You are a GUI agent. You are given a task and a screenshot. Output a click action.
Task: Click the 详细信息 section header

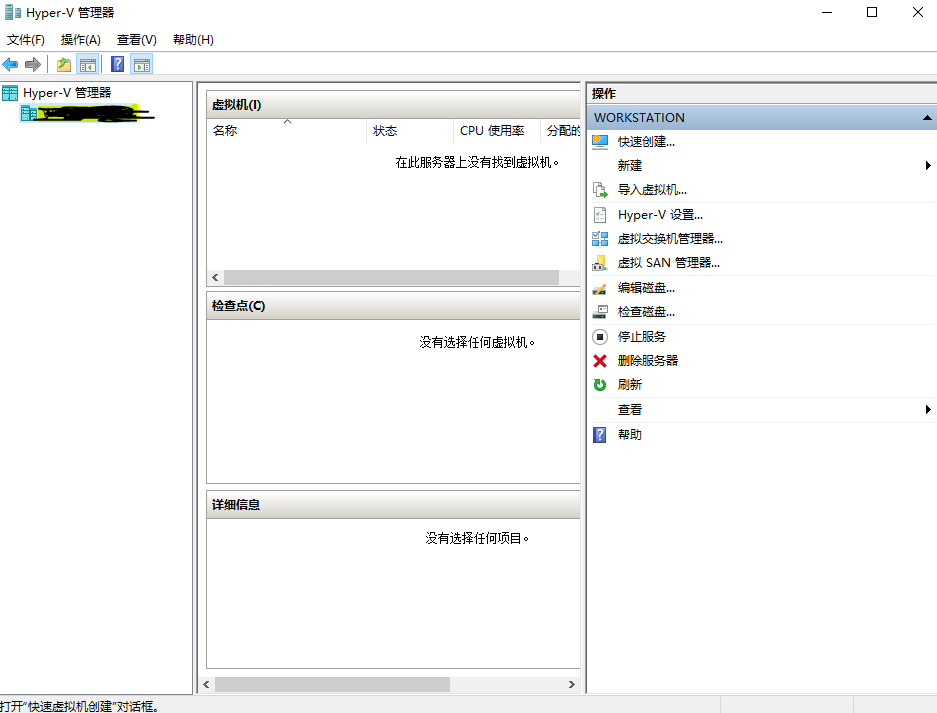[x=393, y=504]
